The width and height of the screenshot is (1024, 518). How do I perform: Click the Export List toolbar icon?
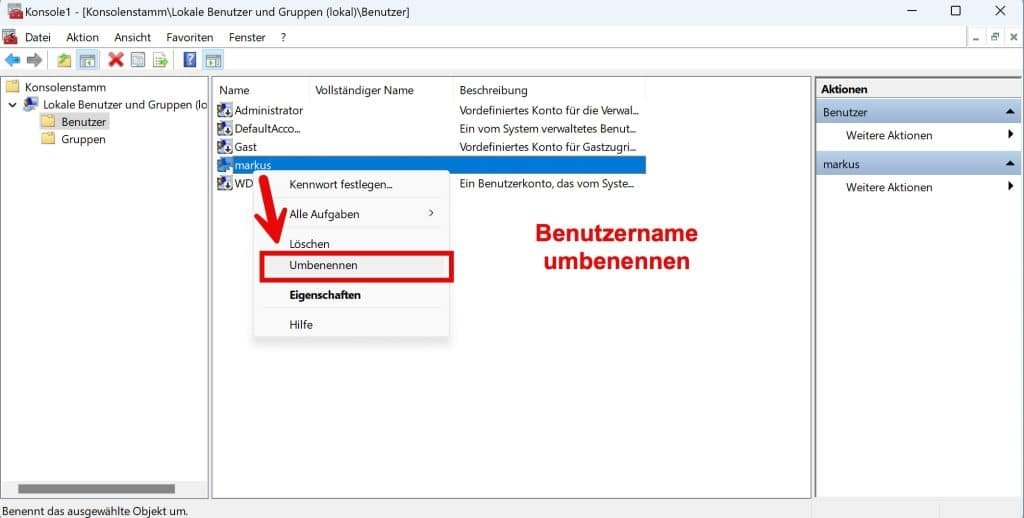(x=160, y=61)
